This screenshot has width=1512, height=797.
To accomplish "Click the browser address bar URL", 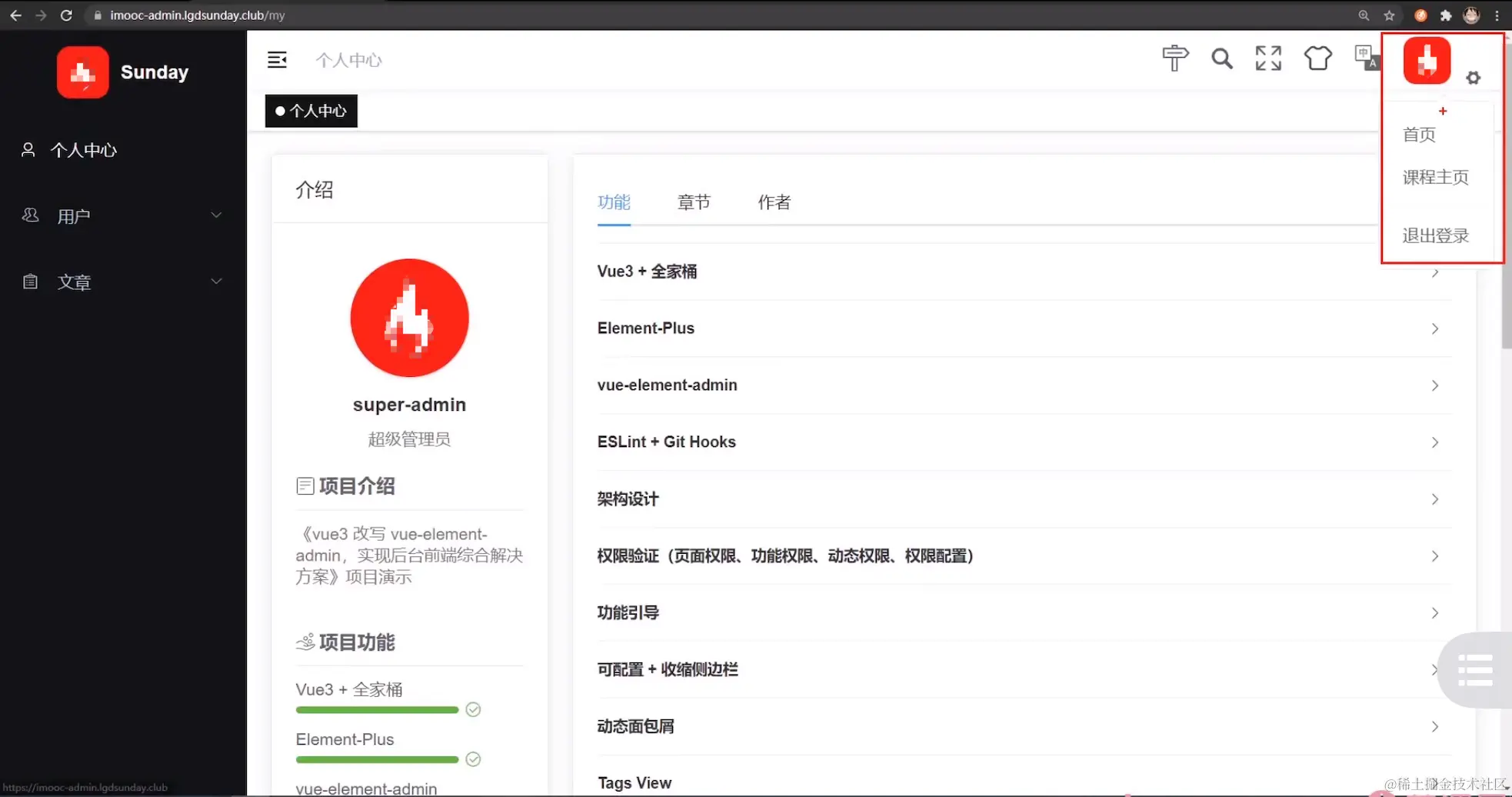I will pos(197,15).
